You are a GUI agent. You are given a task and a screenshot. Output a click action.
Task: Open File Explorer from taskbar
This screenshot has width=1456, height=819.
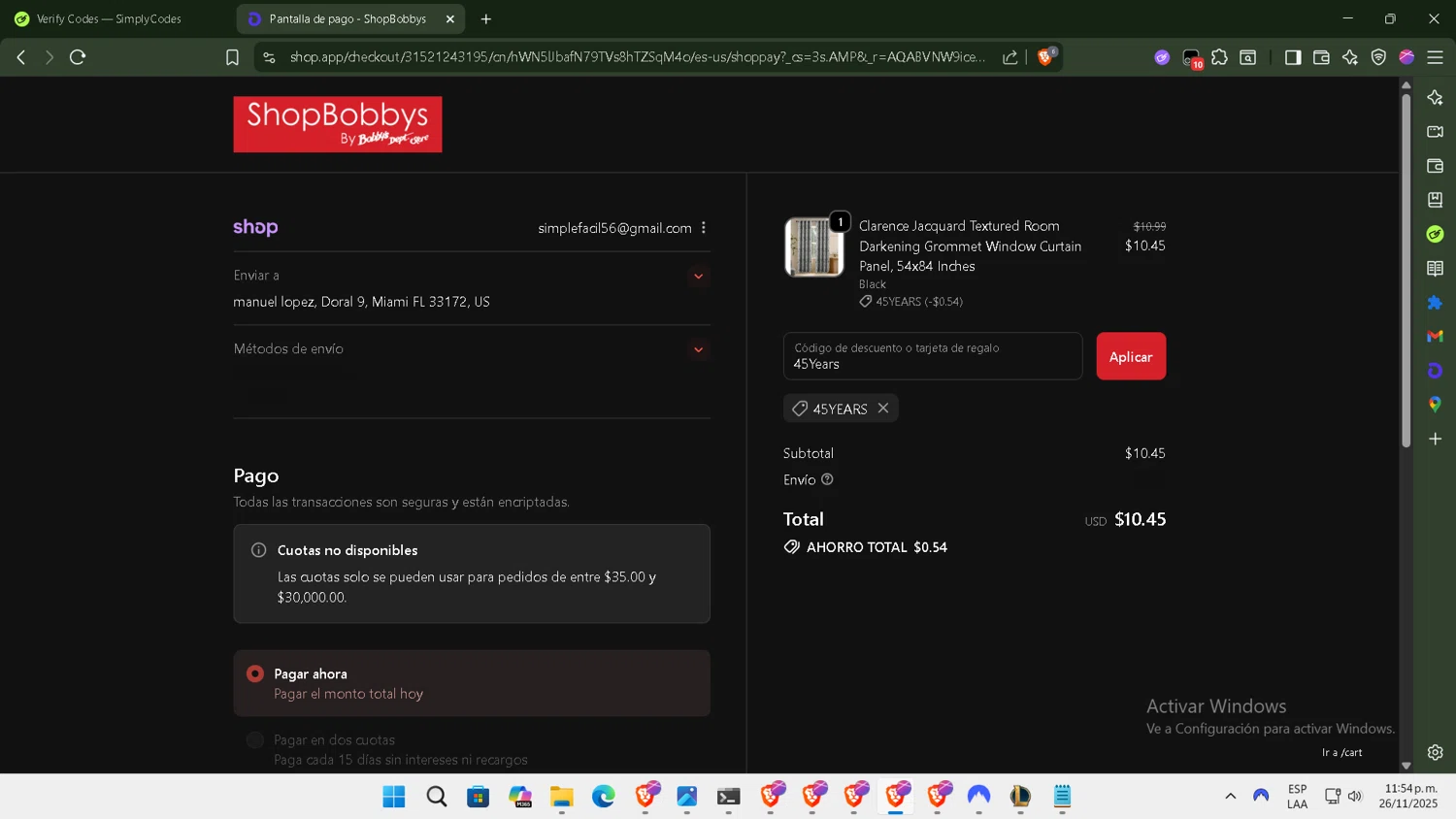click(x=562, y=797)
